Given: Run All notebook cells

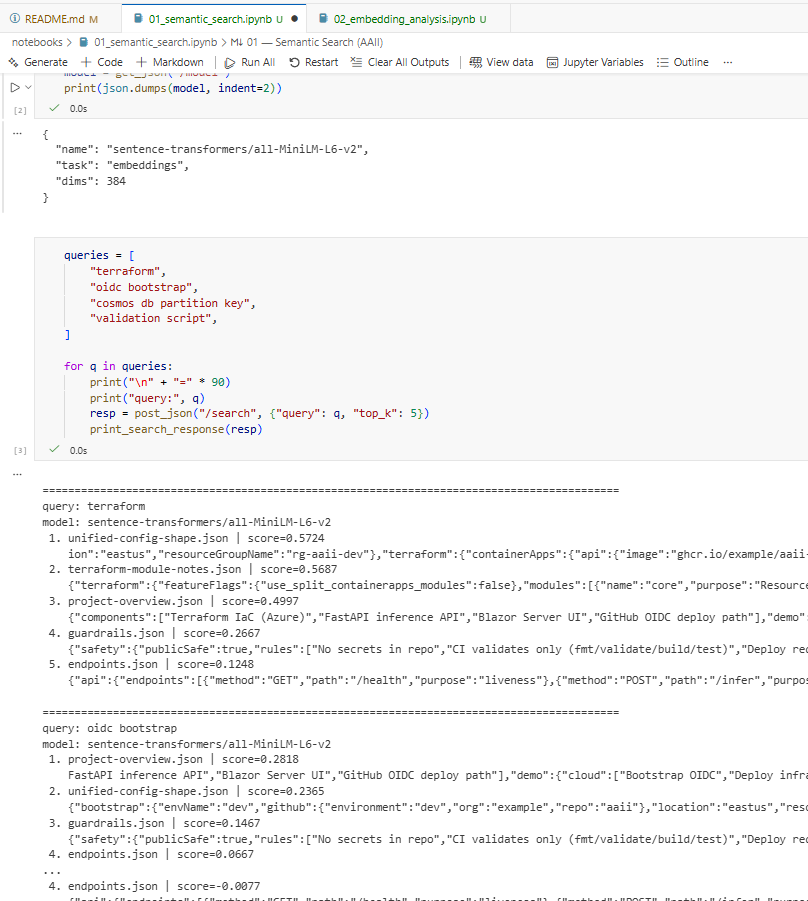Looking at the screenshot, I should click(249, 61).
